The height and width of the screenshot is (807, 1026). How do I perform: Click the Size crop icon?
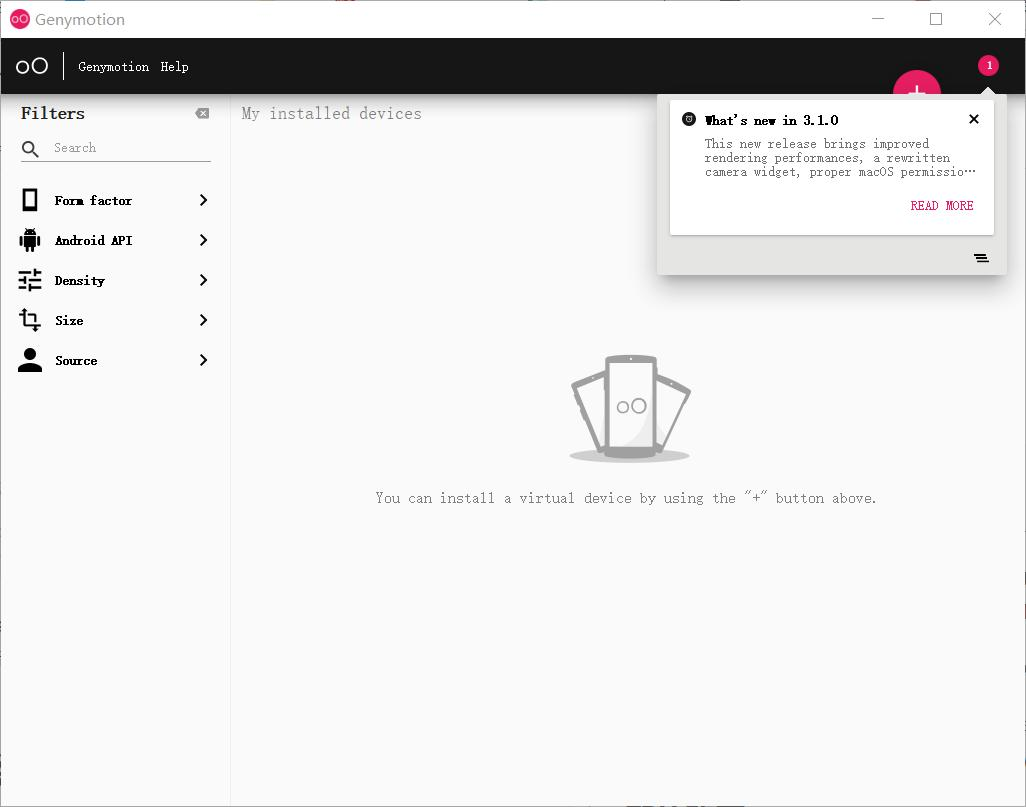pyautogui.click(x=29, y=320)
